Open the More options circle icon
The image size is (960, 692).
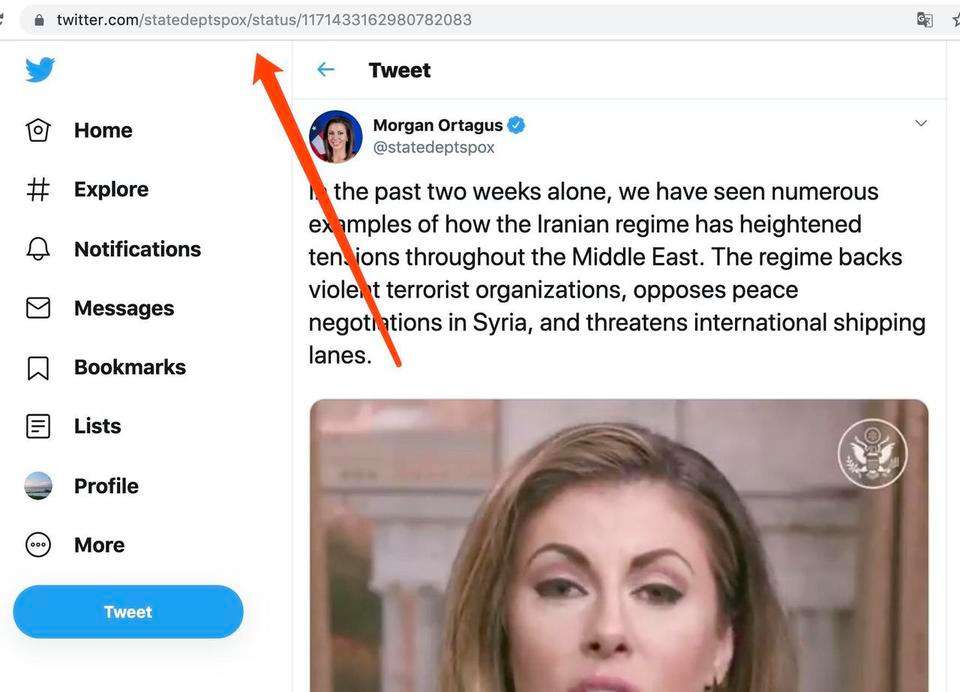[38, 544]
